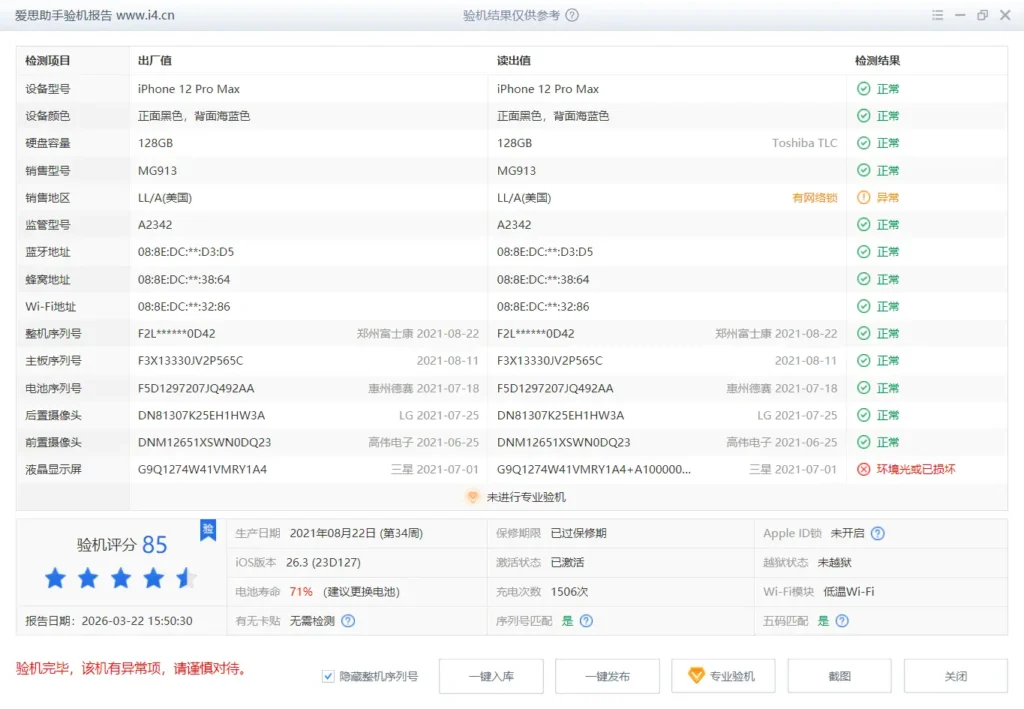Click factory value MG913 sales model

click(x=157, y=170)
